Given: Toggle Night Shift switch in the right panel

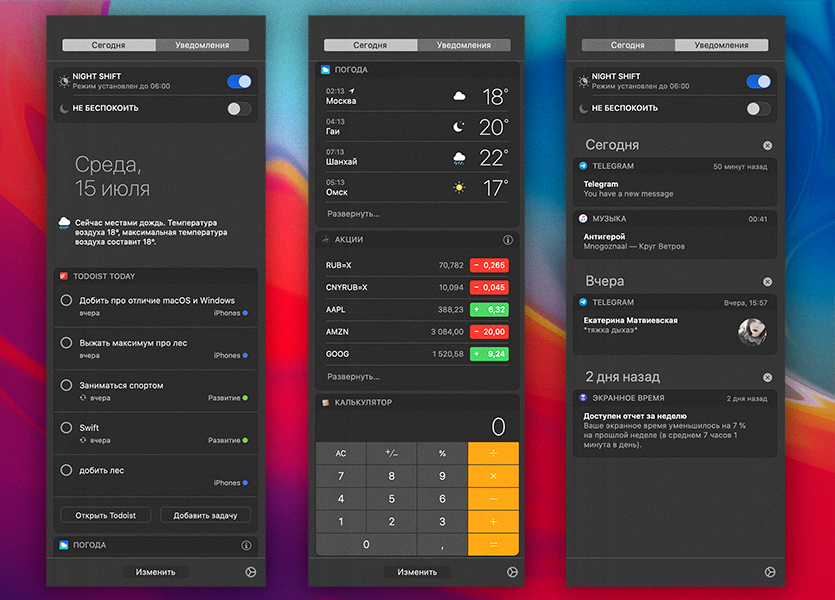Looking at the screenshot, I should point(758,81).
